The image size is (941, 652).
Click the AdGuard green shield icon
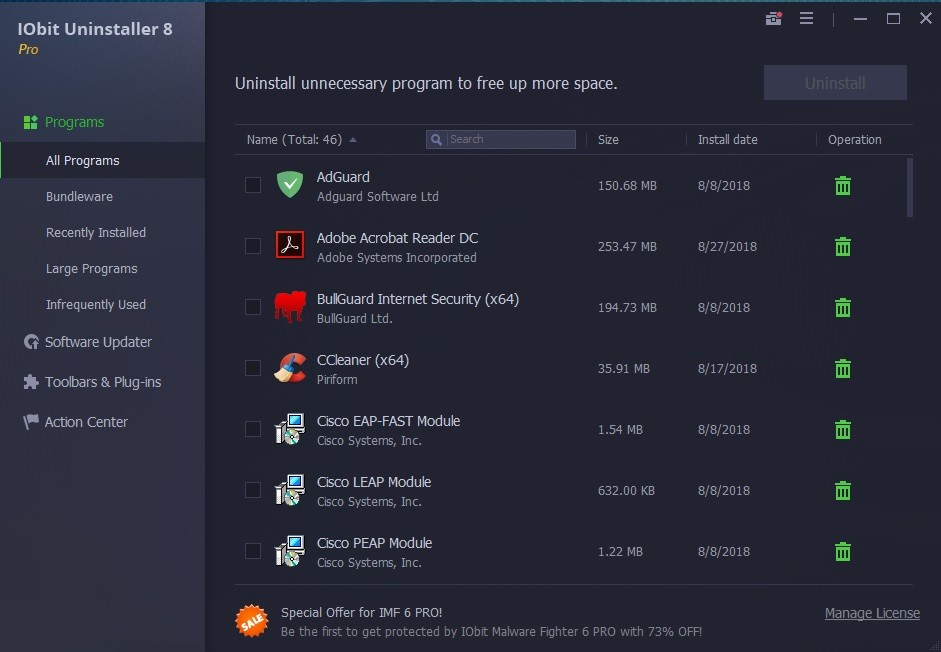pos(290,184)
